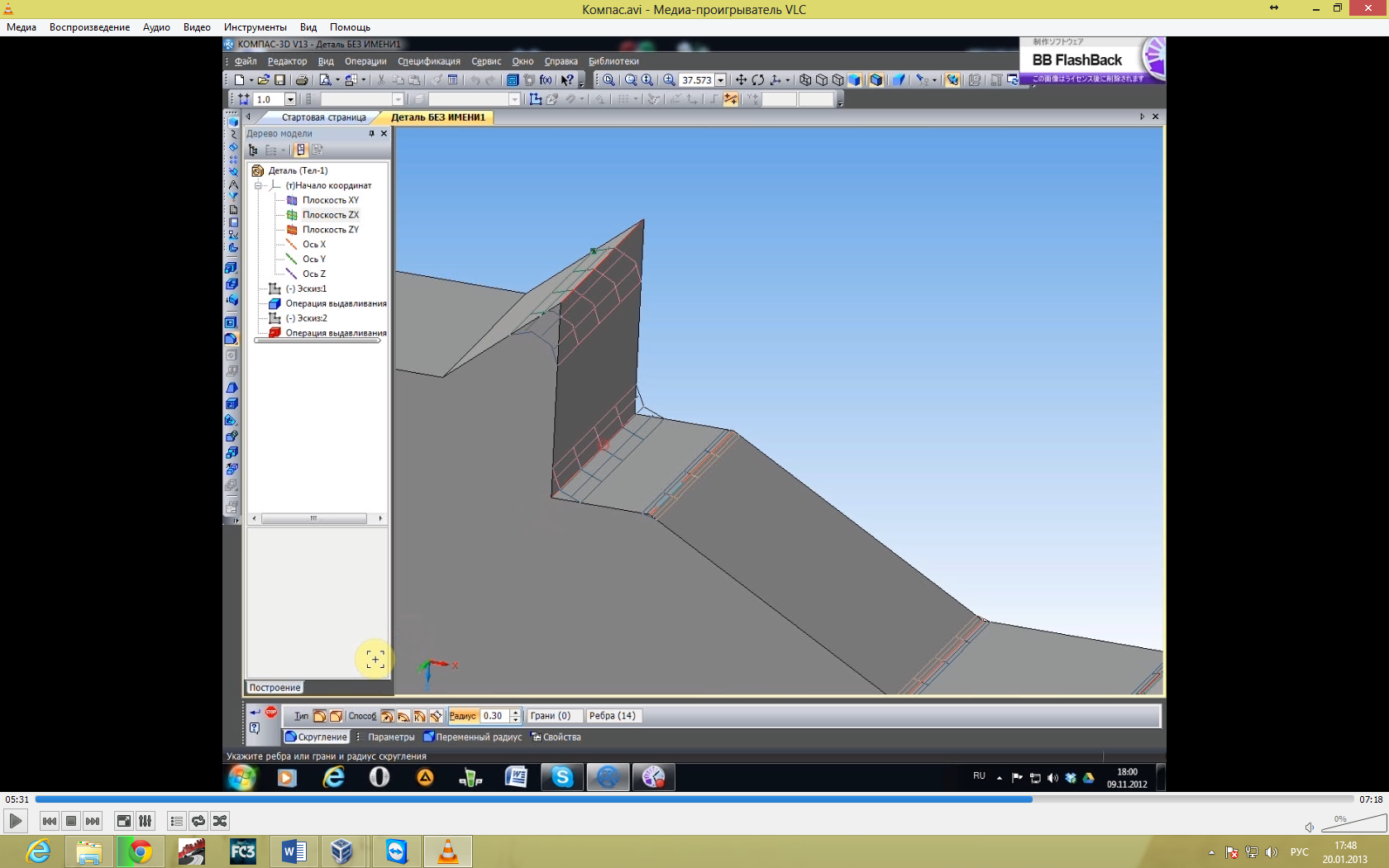Collapse the Начало координат tree node
Viewport: 1389px width, 868px height.
[258, 186]
